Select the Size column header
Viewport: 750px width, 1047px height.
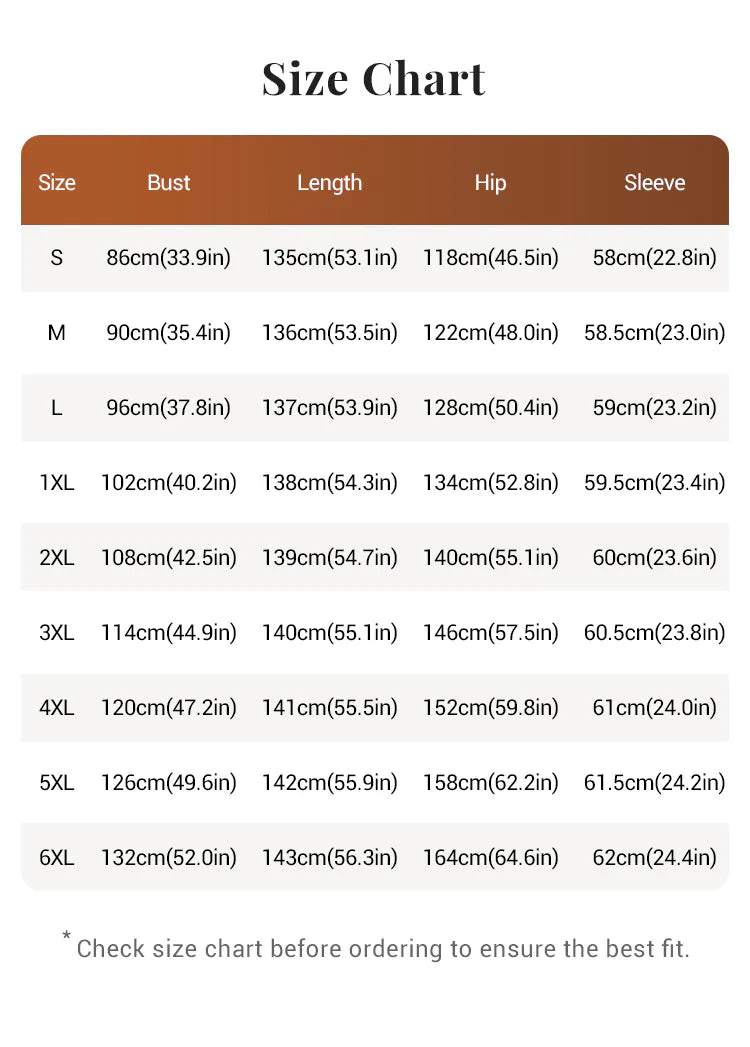coord(57,182)
